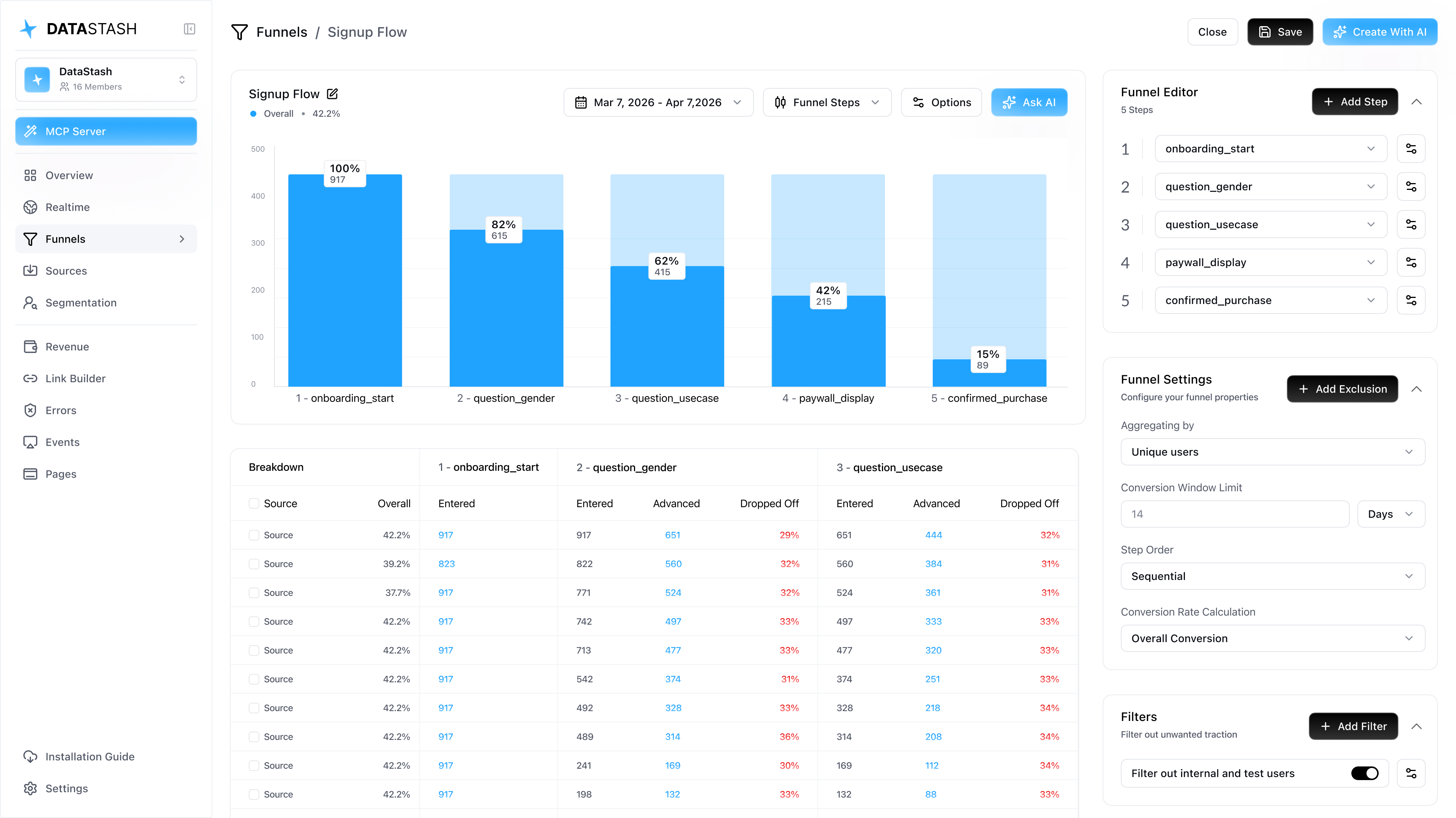Collapse the Funnel Editor section
1456x818 pixels.
coord(1417,102)
